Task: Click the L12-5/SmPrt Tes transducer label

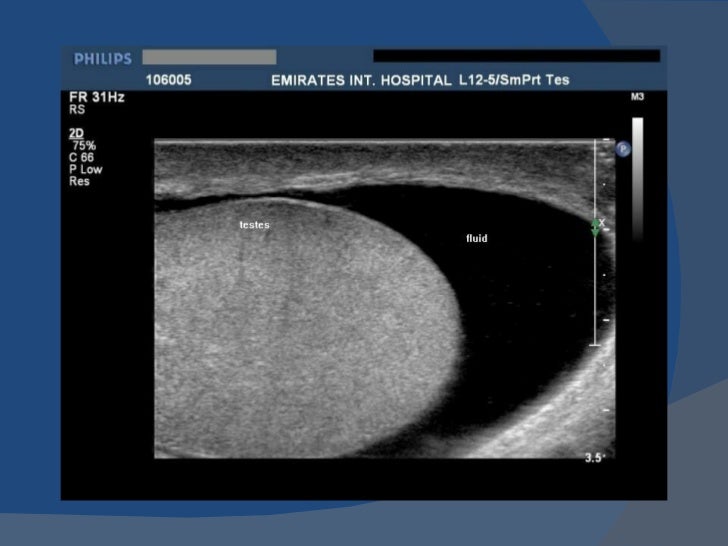Action: tap(514, 80)
